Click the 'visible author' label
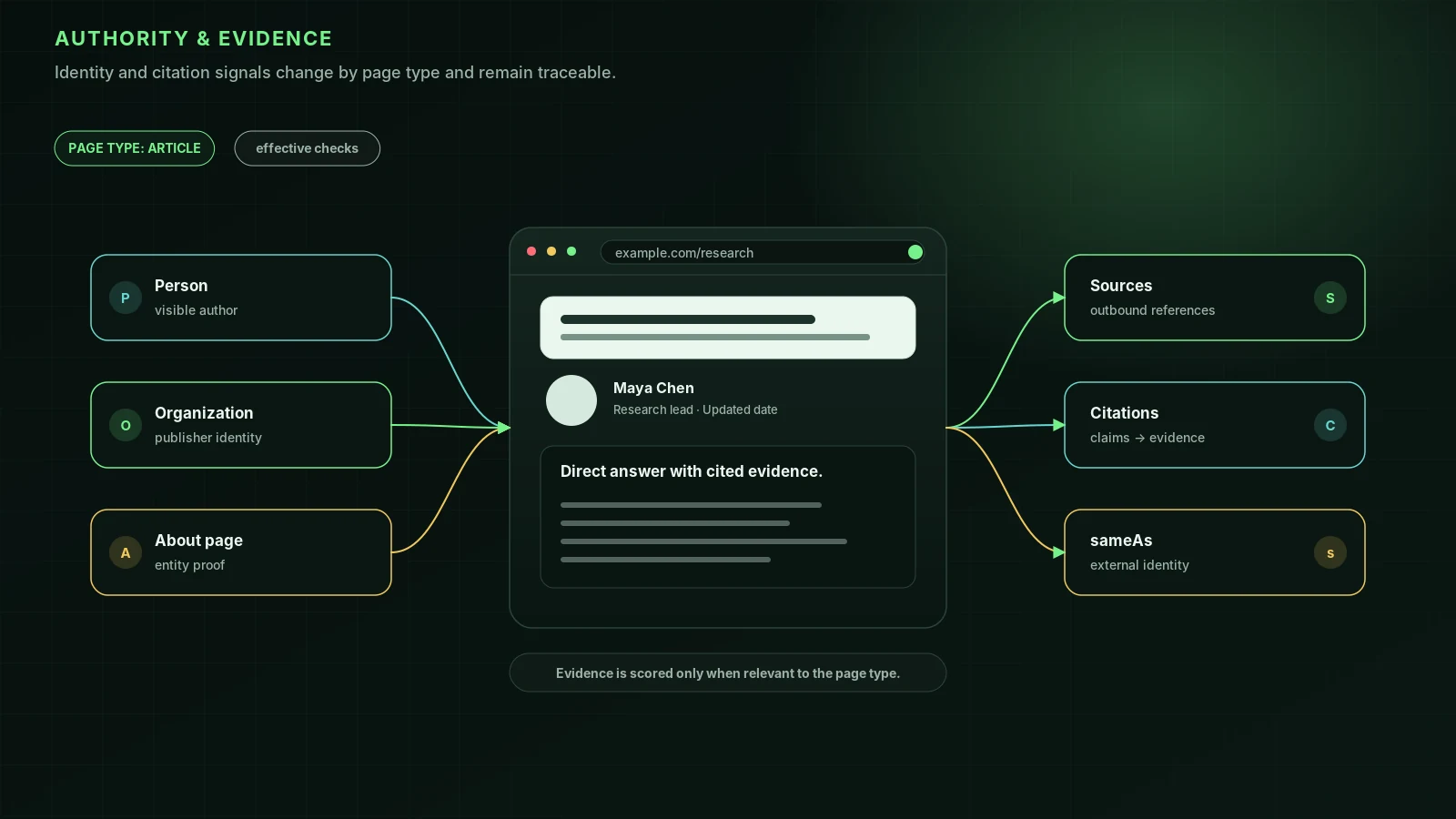1456x819 pixels. tap(196, 310)
